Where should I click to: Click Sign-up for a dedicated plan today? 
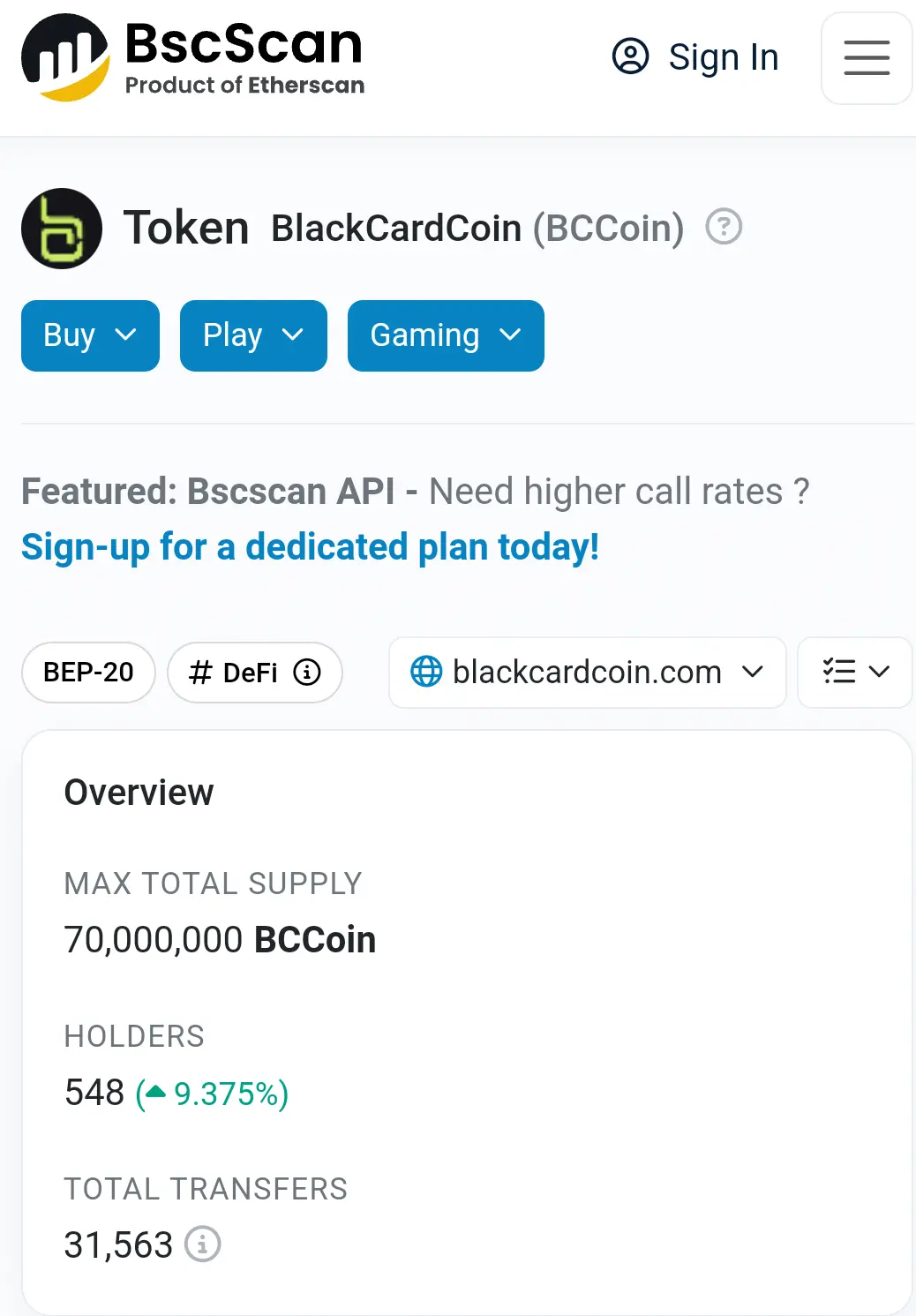pyautogui.click(x=311, y=547)
